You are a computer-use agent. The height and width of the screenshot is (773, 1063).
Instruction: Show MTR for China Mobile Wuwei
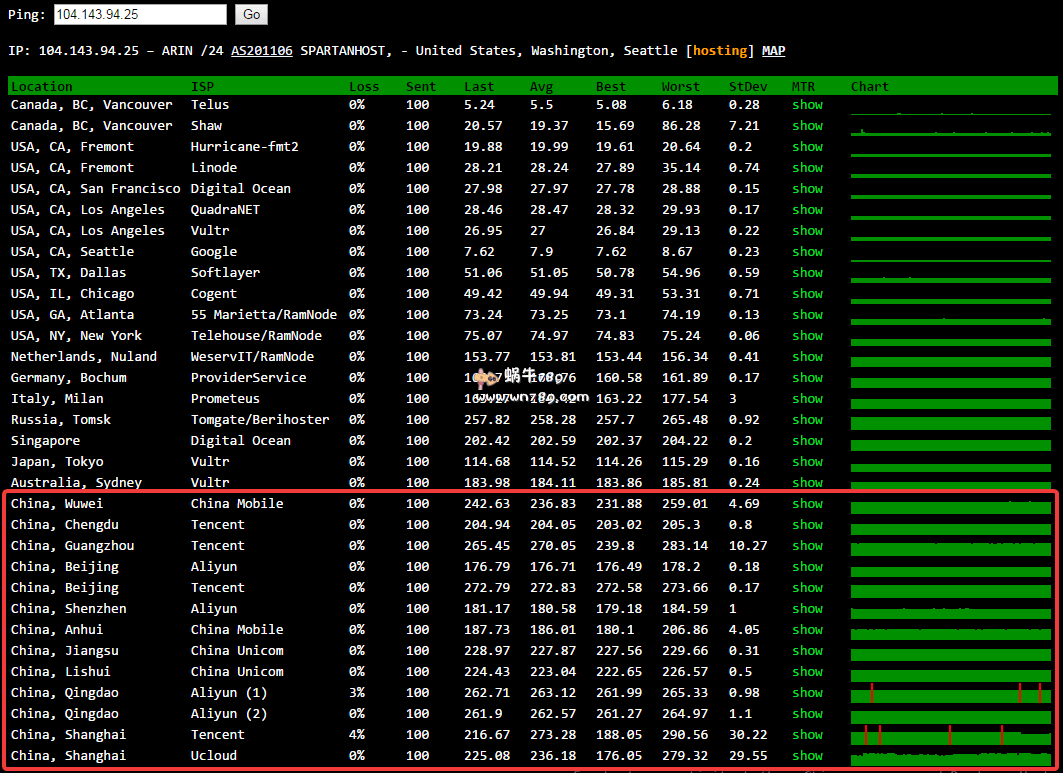tap(807, 503)
